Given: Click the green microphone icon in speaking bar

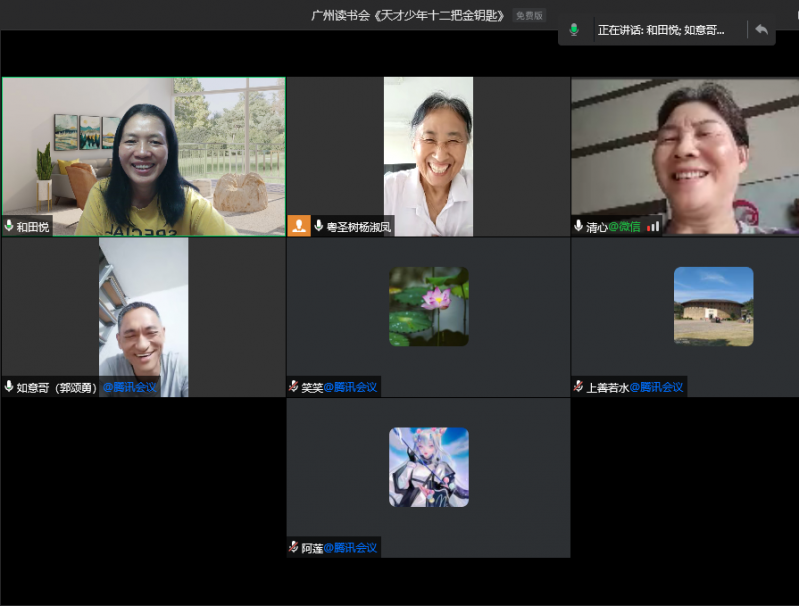Looking at the screenshot, I should click(574, 30).
